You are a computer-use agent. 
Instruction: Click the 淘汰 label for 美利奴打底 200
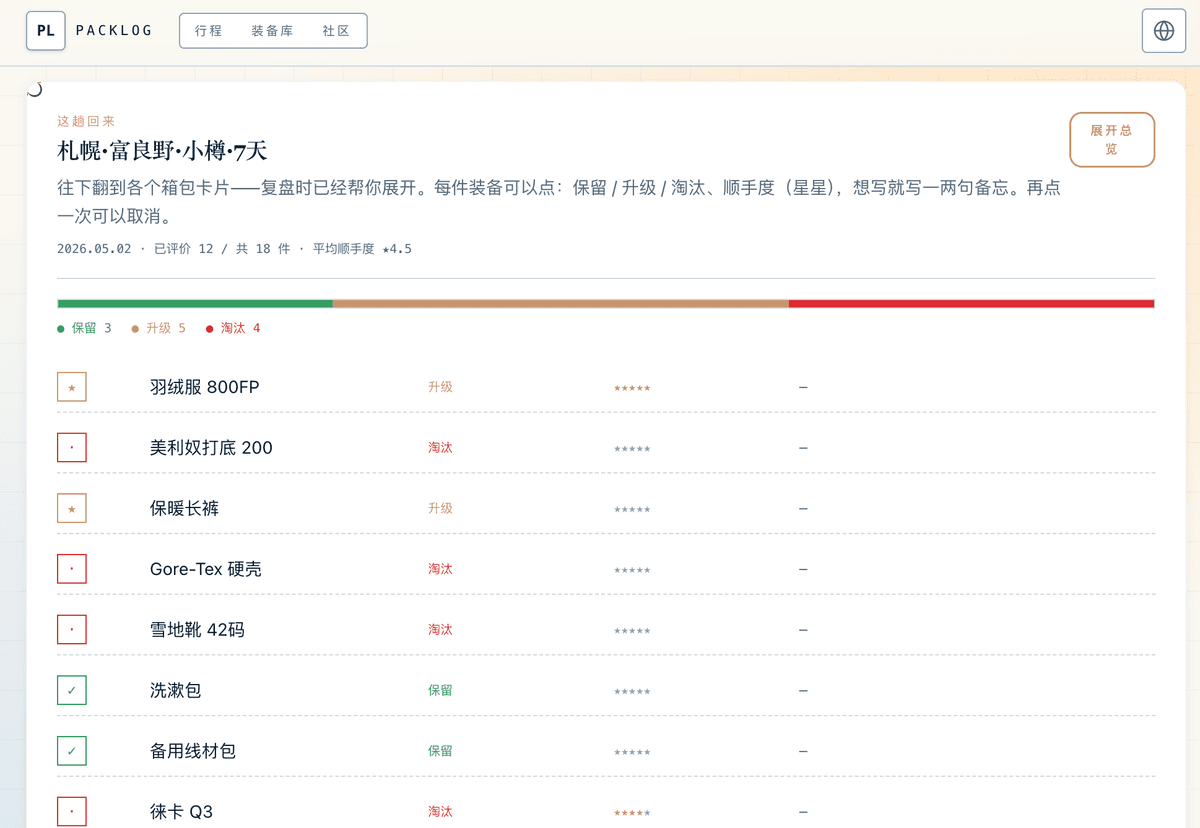click(x=440, y=447)
